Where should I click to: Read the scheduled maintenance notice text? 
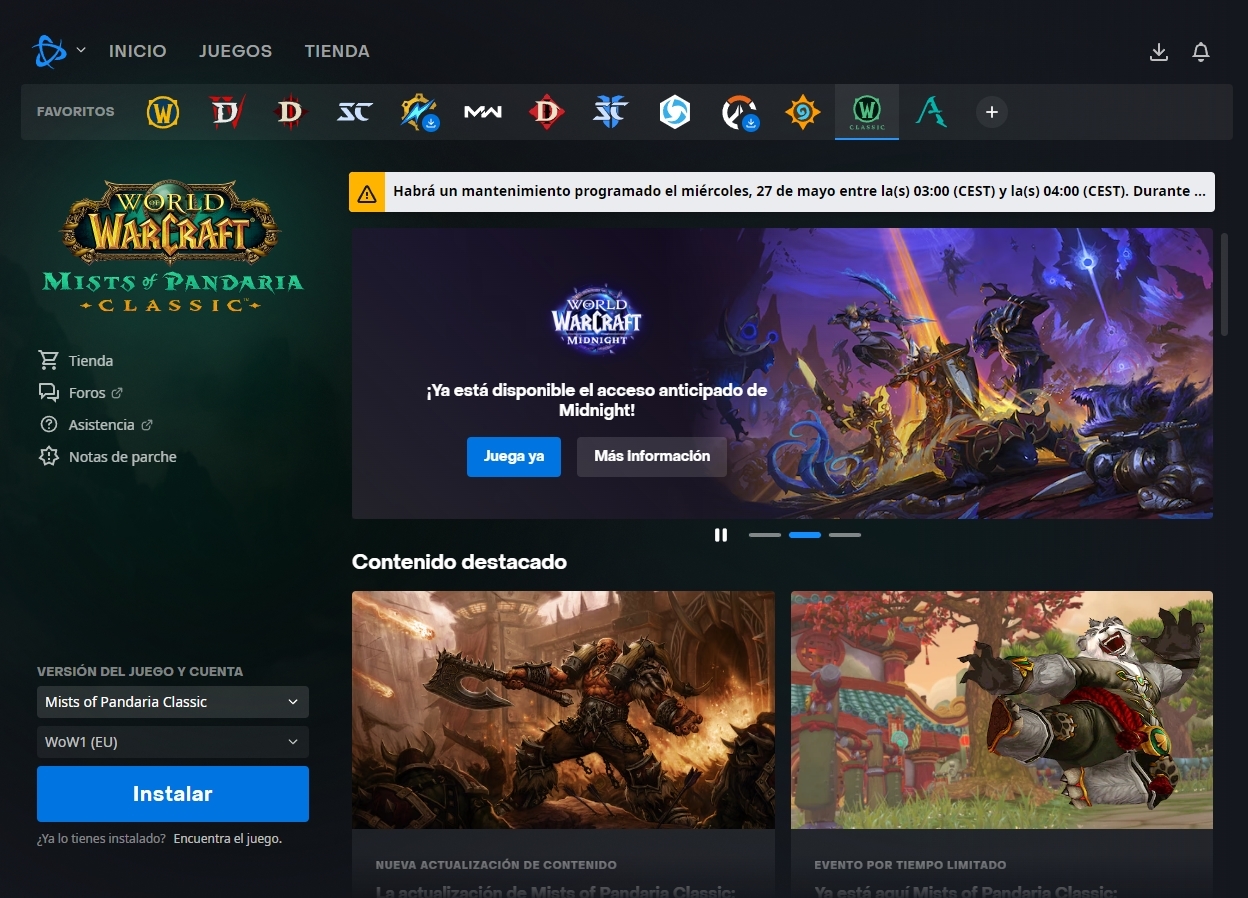click(799, 192)
